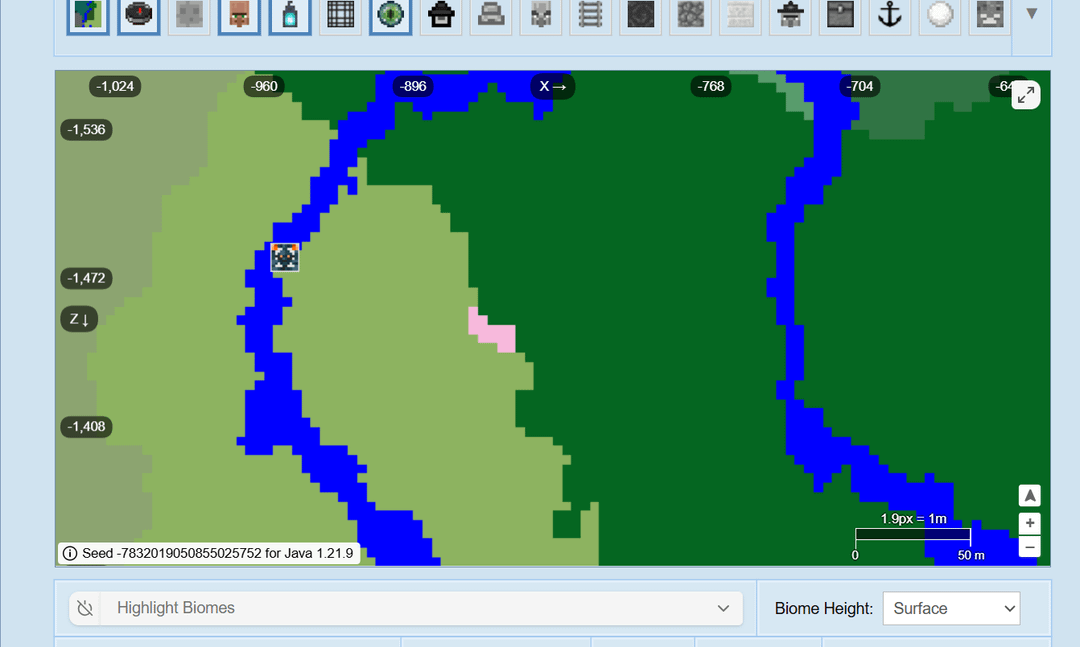Click the pink biome patch on map

pos(494,331)
